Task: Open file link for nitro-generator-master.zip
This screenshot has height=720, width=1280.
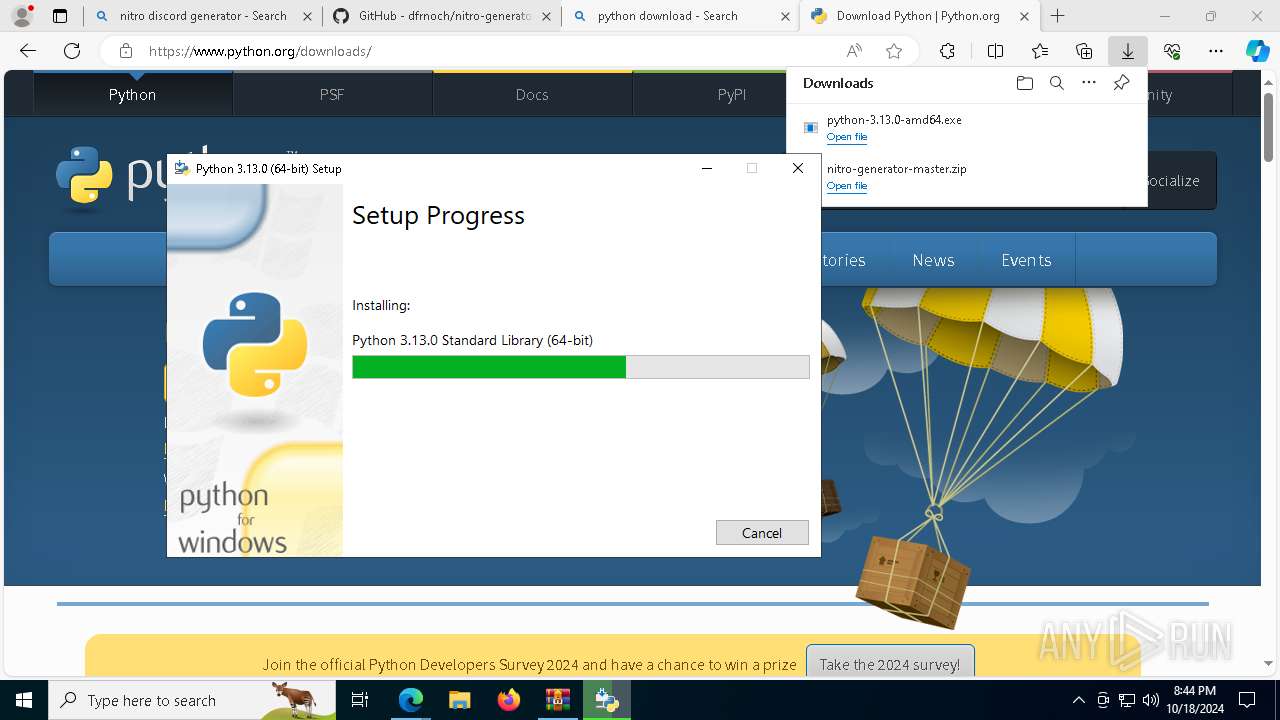Action: (x=847, y=186)
